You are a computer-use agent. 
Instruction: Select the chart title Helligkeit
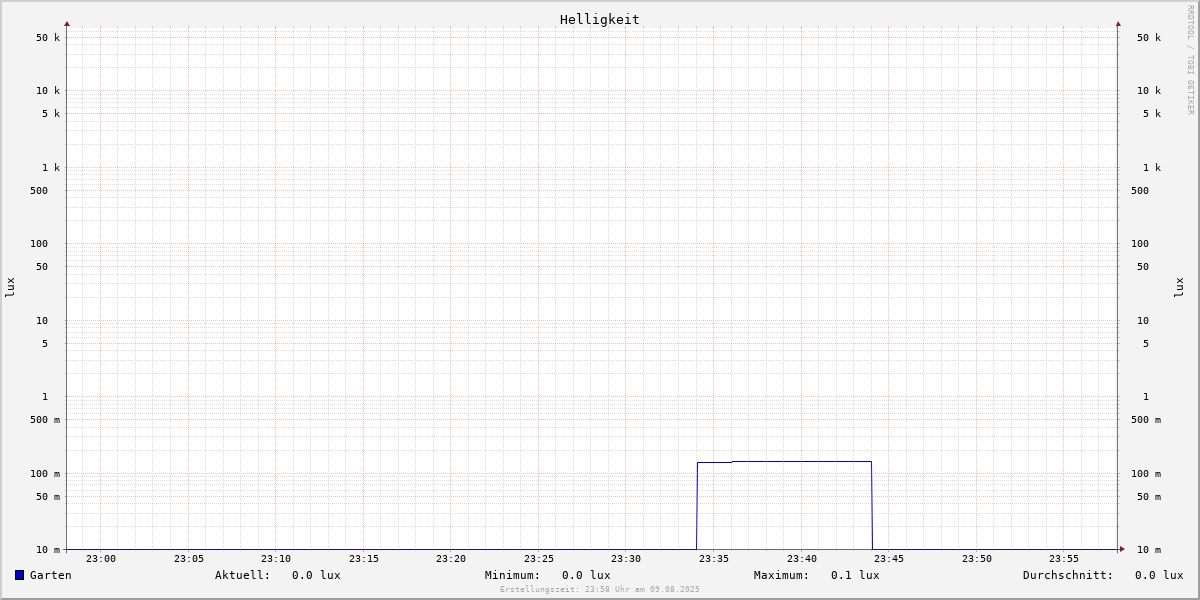coord(600,19)
